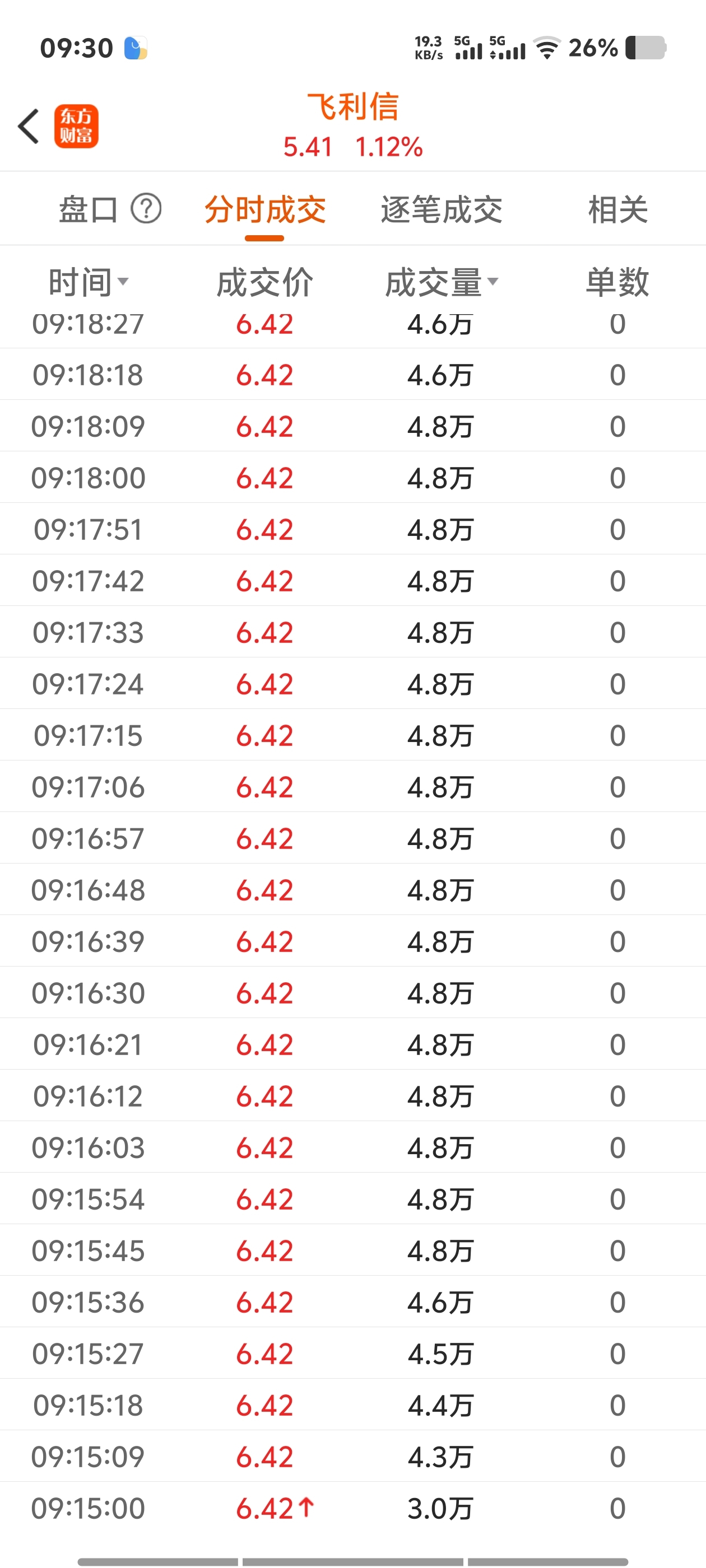
Task: Tap the back arrow icon
Action: (x=29, y=127)
